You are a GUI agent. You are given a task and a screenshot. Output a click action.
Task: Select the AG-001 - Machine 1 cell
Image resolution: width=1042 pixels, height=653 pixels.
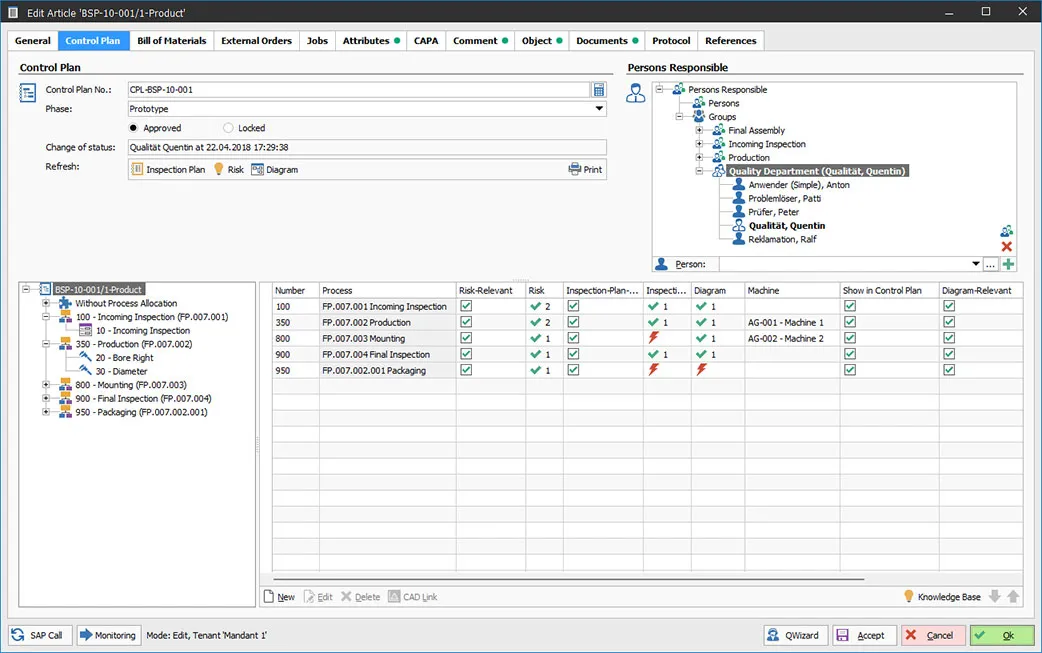coord(791,322)
